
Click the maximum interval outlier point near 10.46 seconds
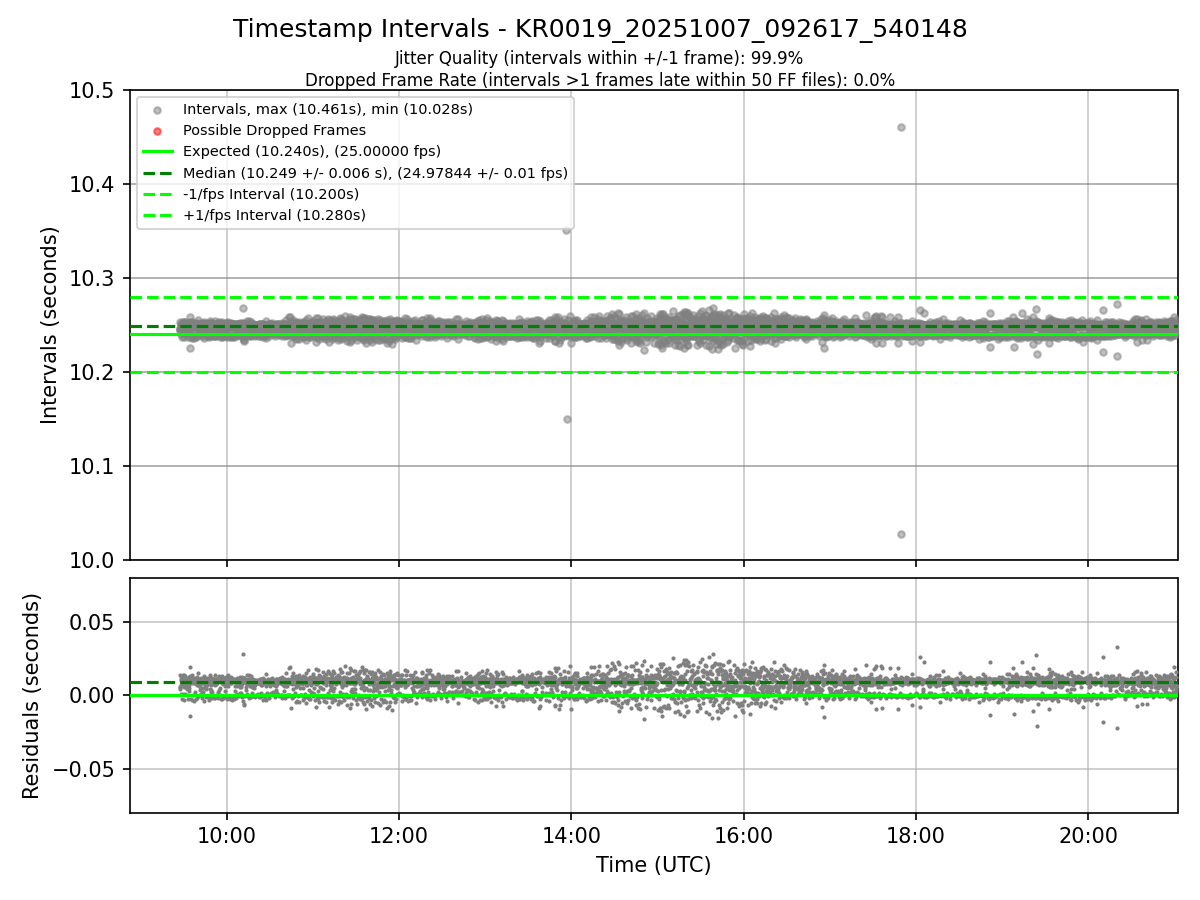(x=901, y=127)
